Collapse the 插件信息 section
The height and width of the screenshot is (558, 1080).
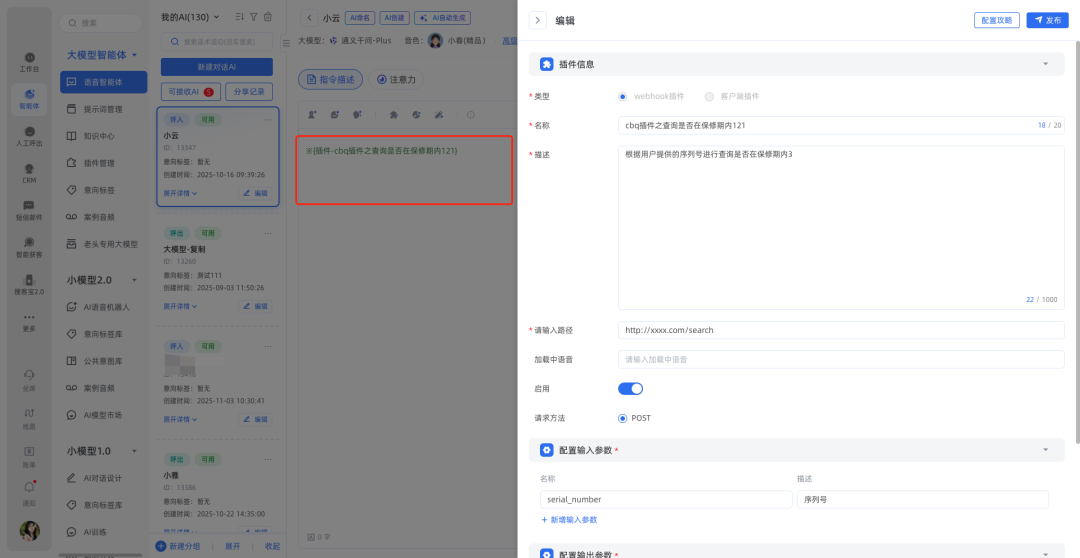1045,64
